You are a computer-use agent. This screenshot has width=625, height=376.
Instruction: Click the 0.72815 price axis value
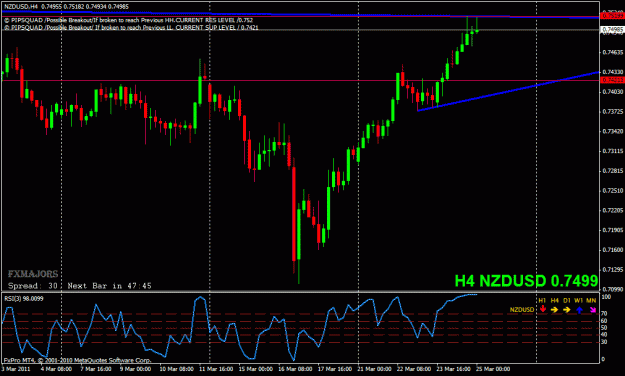pos(613,171)
